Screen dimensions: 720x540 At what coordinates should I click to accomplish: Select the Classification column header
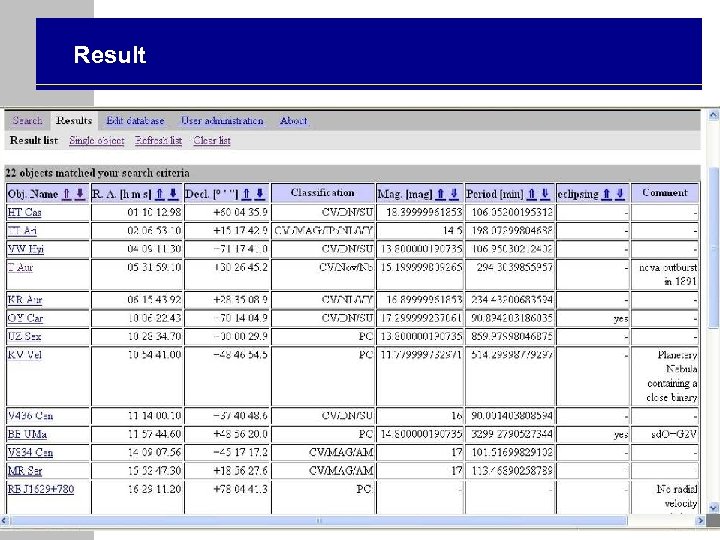[323, 193]
